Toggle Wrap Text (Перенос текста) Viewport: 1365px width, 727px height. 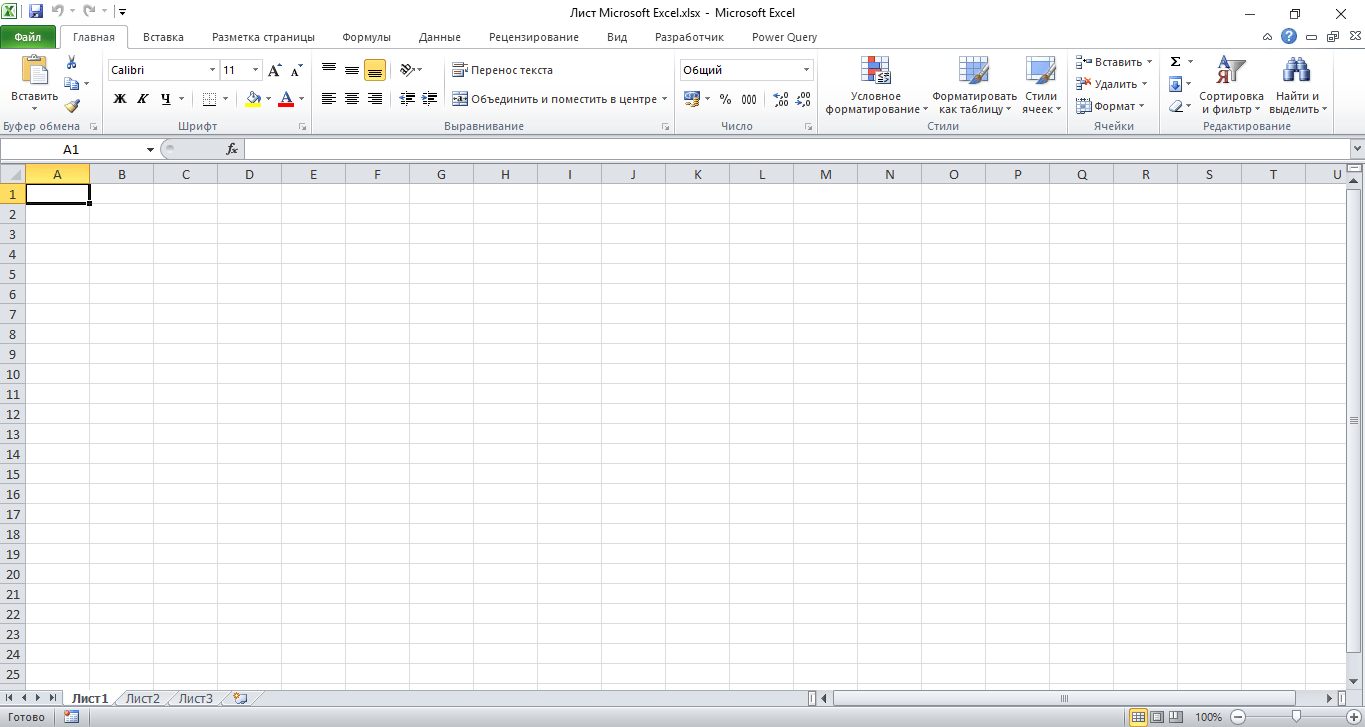click(x=502, y=70)
